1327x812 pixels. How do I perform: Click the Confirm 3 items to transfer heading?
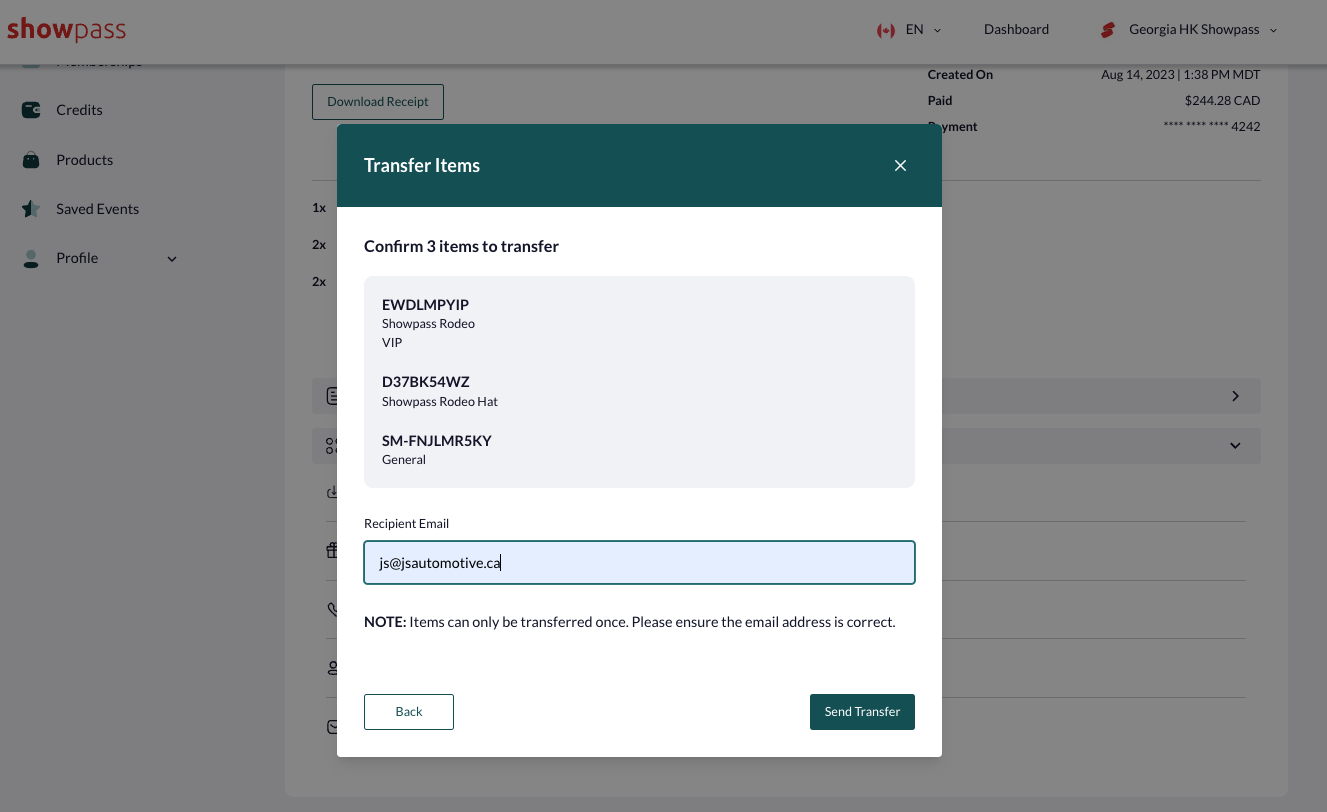(x=461, y=246)
